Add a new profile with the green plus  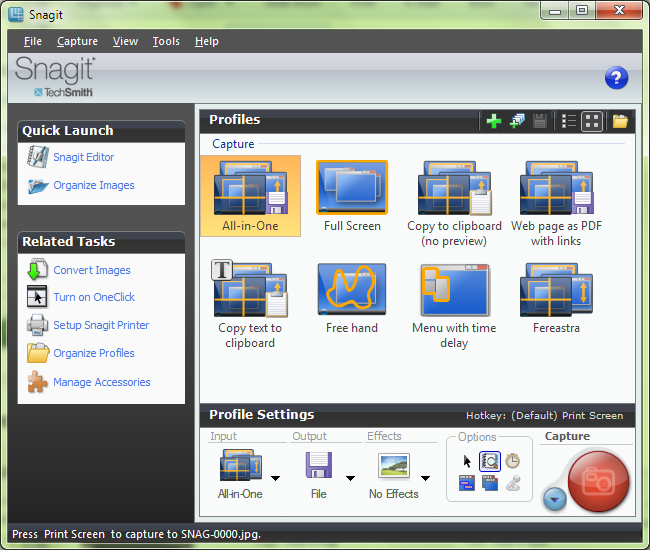(494, 121)
